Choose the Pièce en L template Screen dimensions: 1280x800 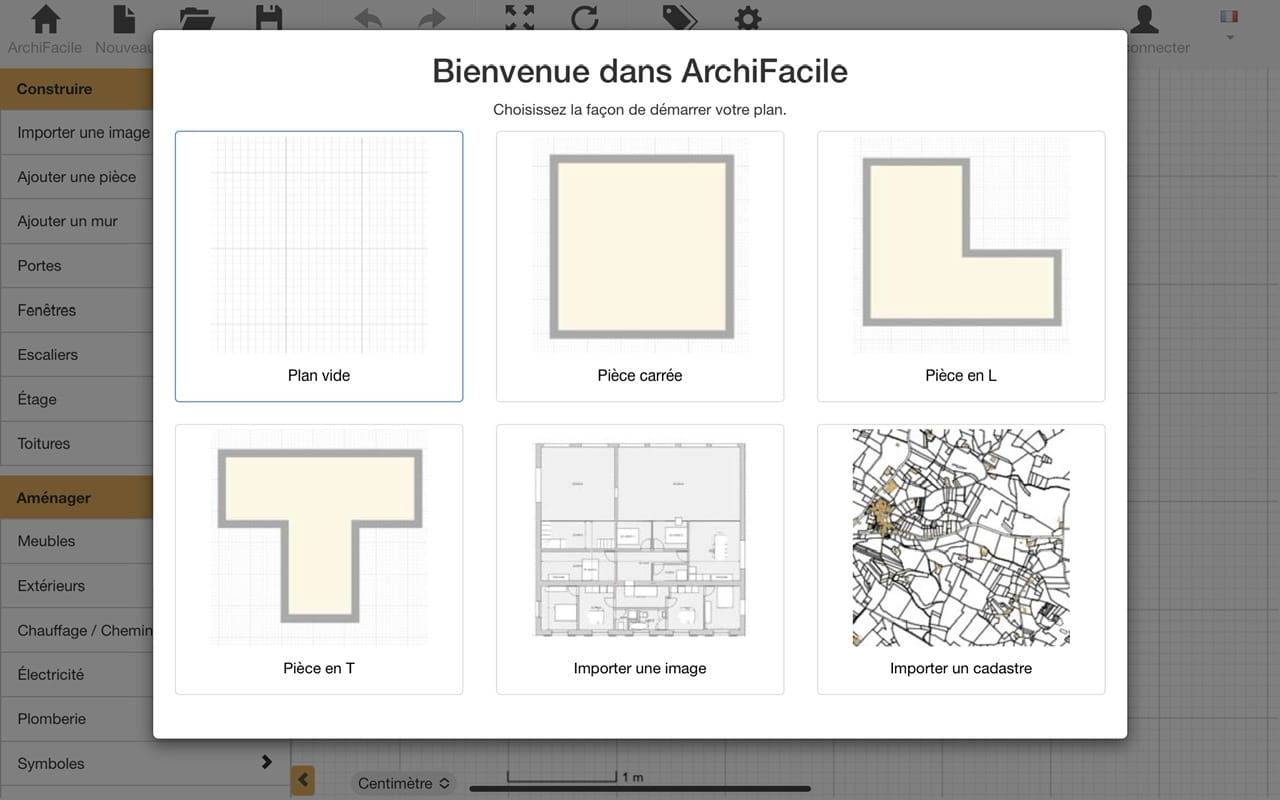click(x=961, y=266)
